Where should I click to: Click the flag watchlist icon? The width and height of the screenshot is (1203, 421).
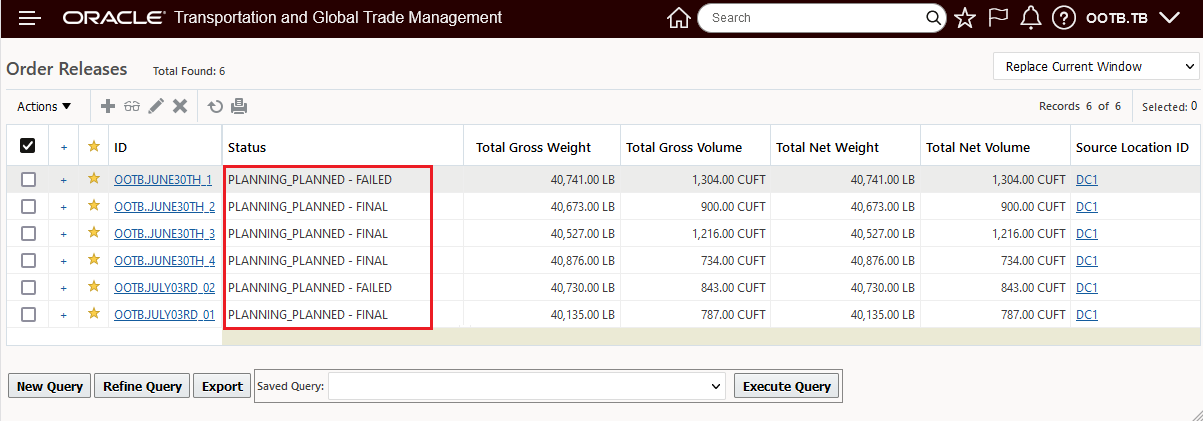pos(998,18)
